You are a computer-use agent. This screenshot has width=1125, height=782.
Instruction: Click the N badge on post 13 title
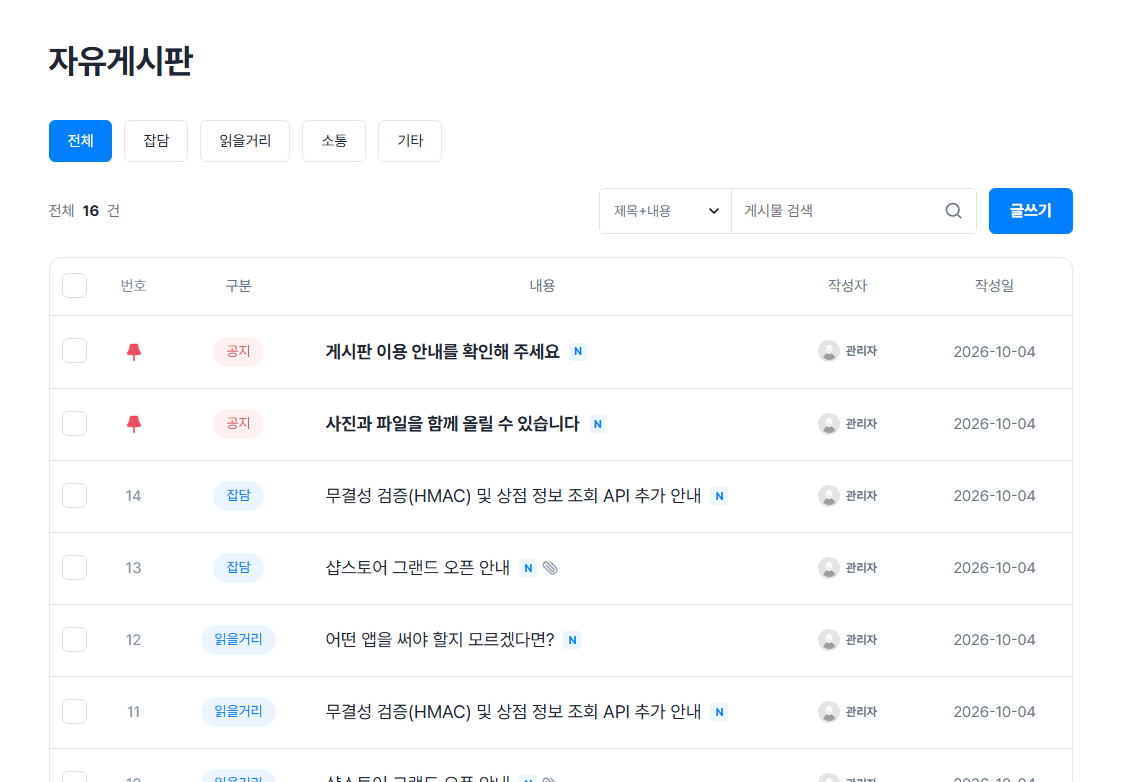(x=528, y=568)
